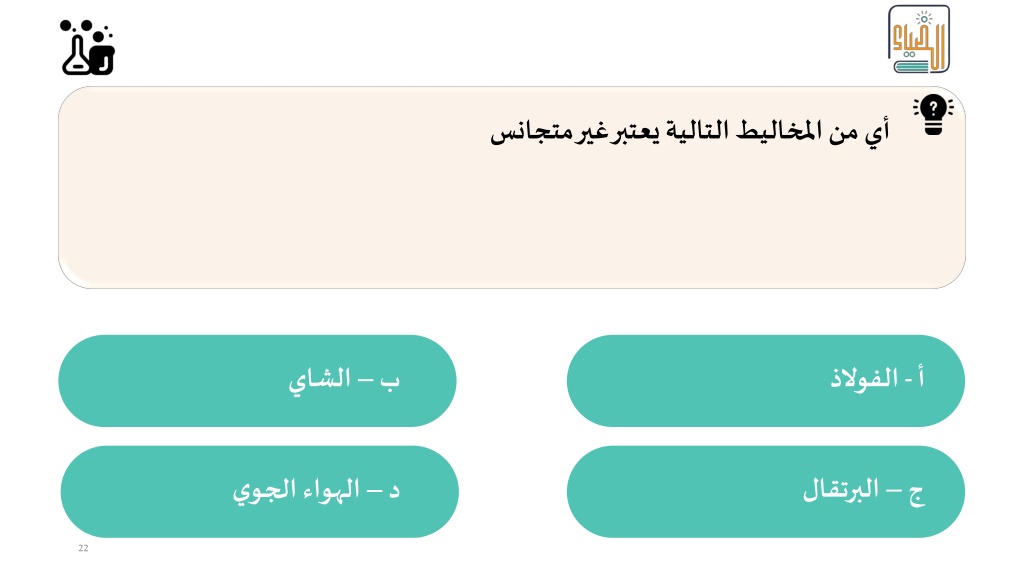Click the question mark inside the lightbulb
This screenshot has height=576, width=1024.
coord(933,108)
